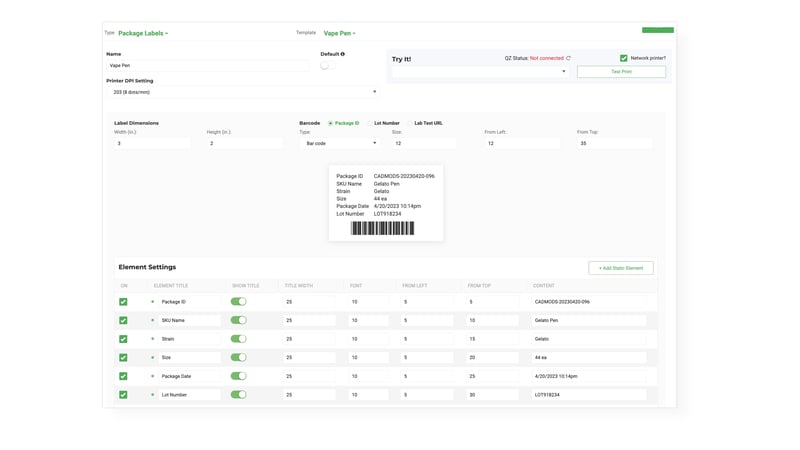Uncheck the On checkbox for Strain row
The image size is (800, 450).
(123, 339)
